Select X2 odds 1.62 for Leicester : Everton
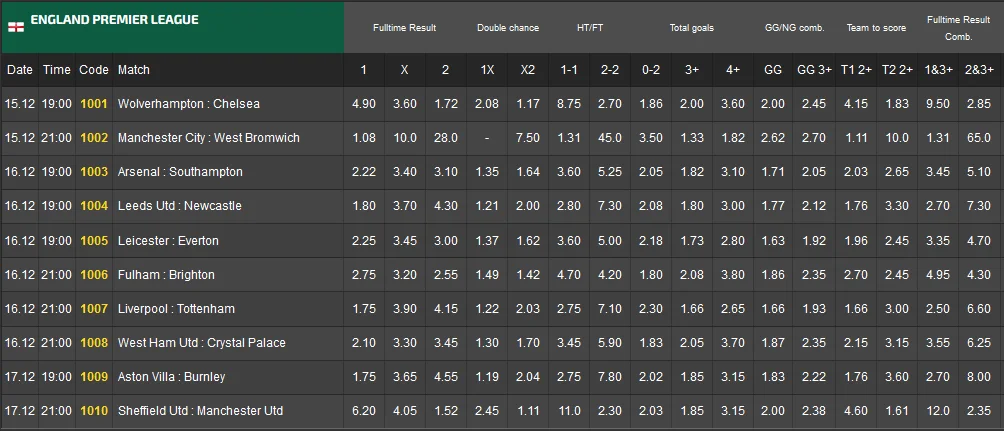Viewport: 1004px width, 431px height. (x=528, y=241)
